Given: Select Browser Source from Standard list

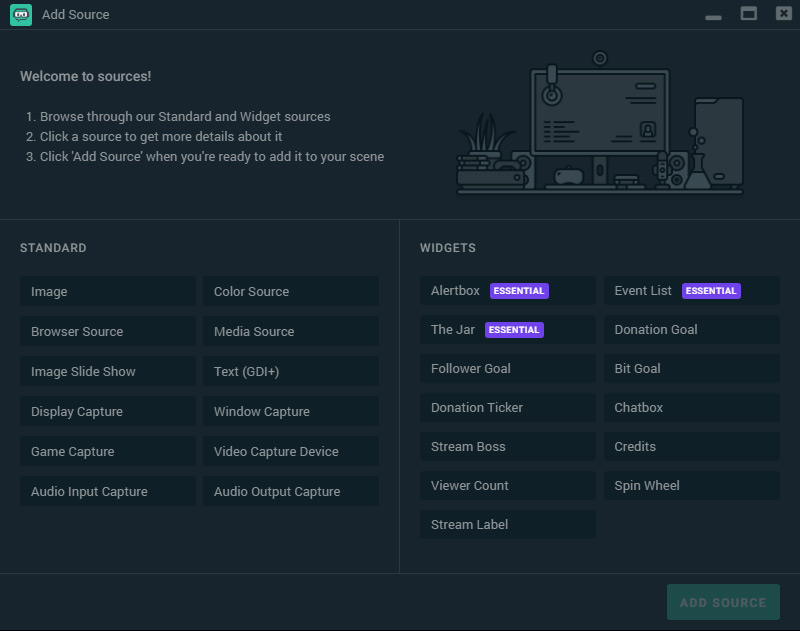Looking at the screenshot, I should click(x=107, y=331).
